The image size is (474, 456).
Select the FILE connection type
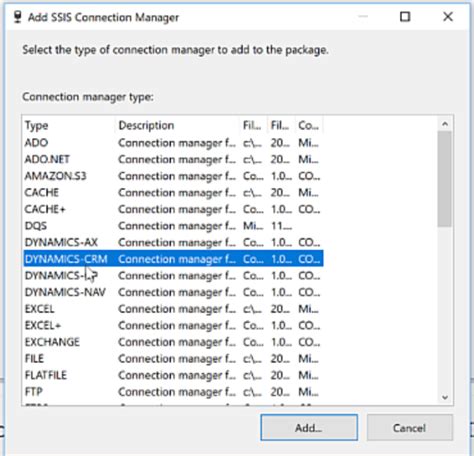click(x=173, y=359)
